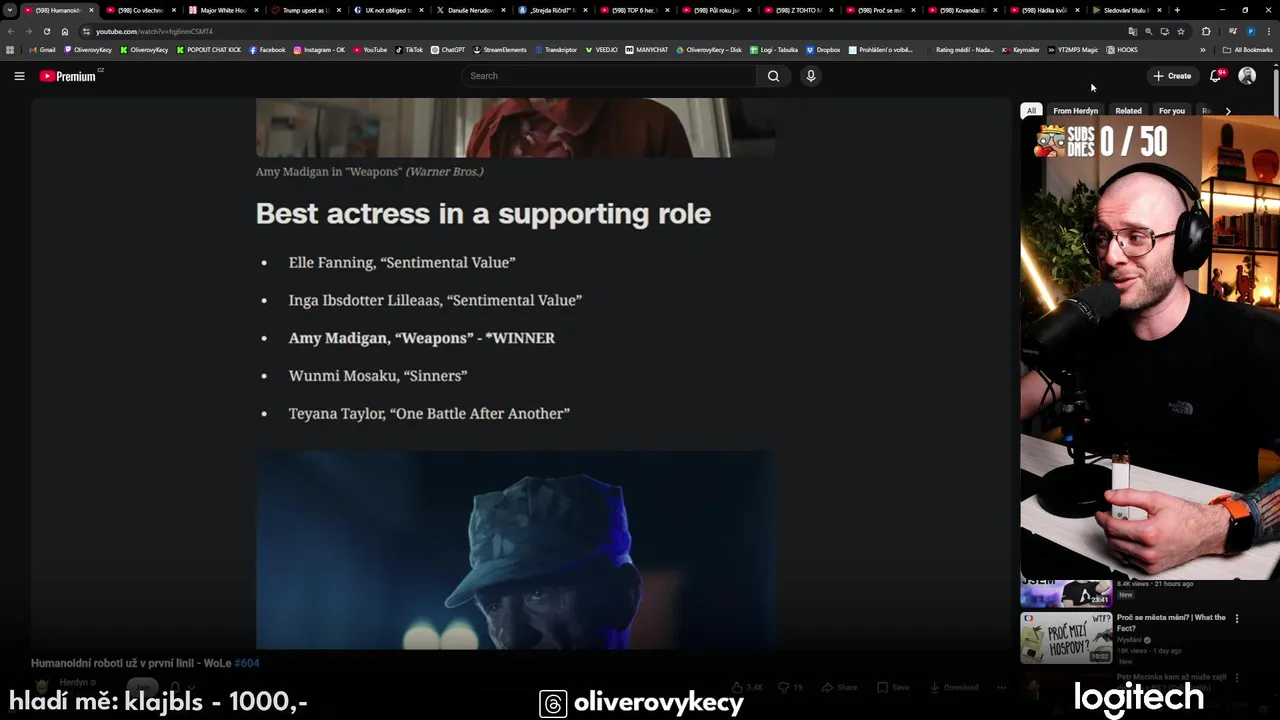Image resolution: width=1280 pixels, height=720 pixels.
Task: Bookmark this page with star icon
Action: pos(1181,31)
